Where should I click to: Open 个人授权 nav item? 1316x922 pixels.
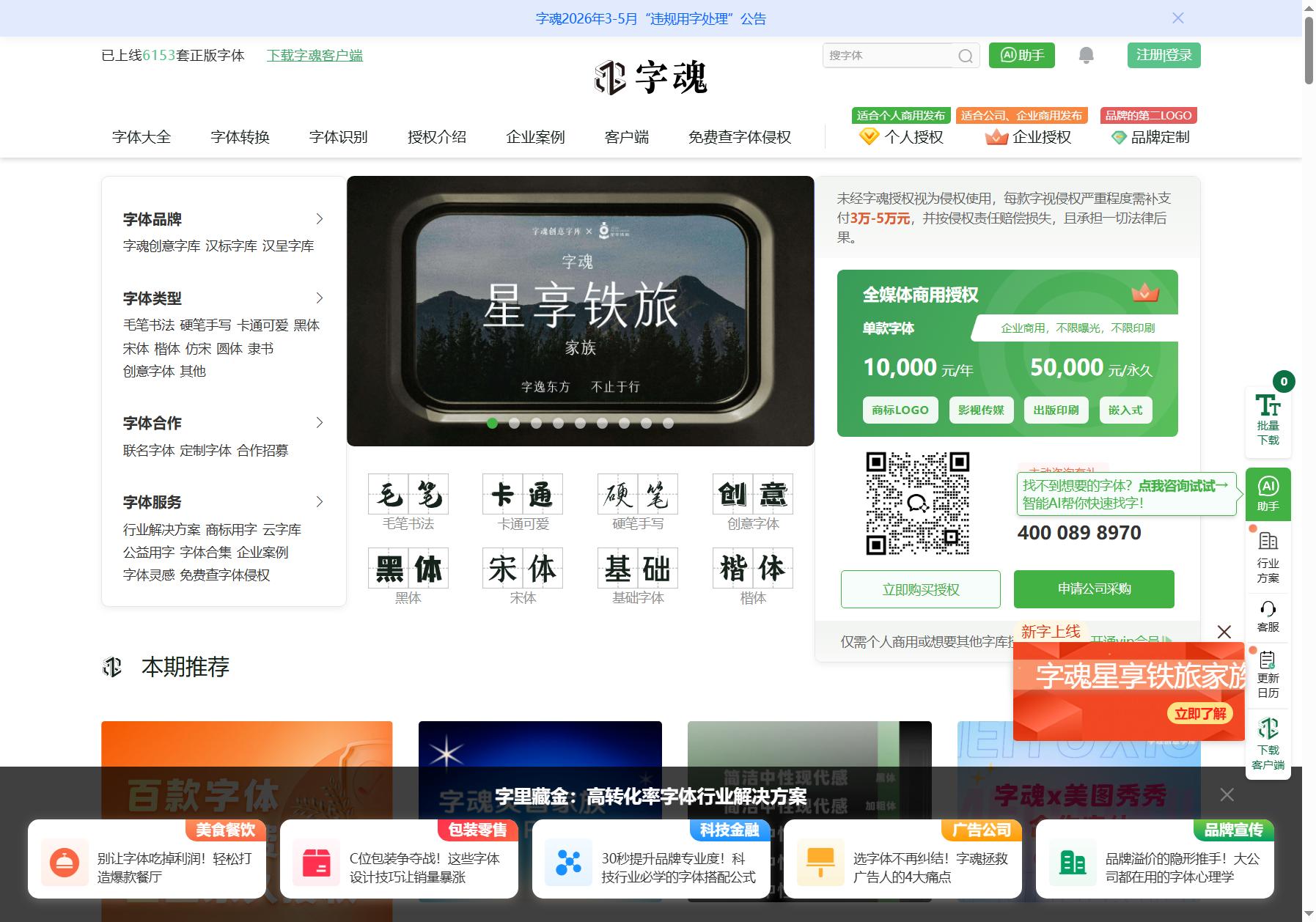(x=901, y=137)
